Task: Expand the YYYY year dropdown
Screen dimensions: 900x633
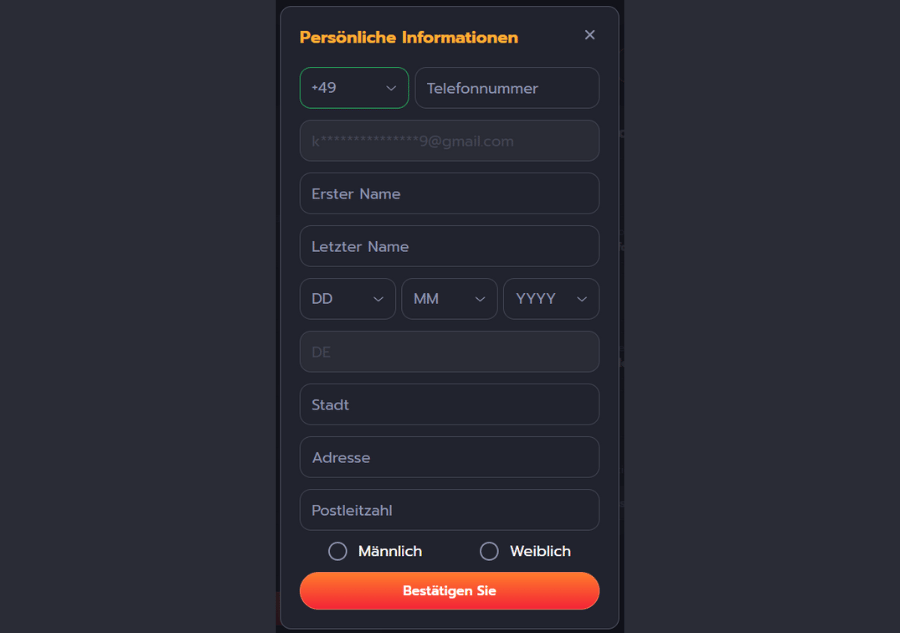Action: [x=551, y=299]
